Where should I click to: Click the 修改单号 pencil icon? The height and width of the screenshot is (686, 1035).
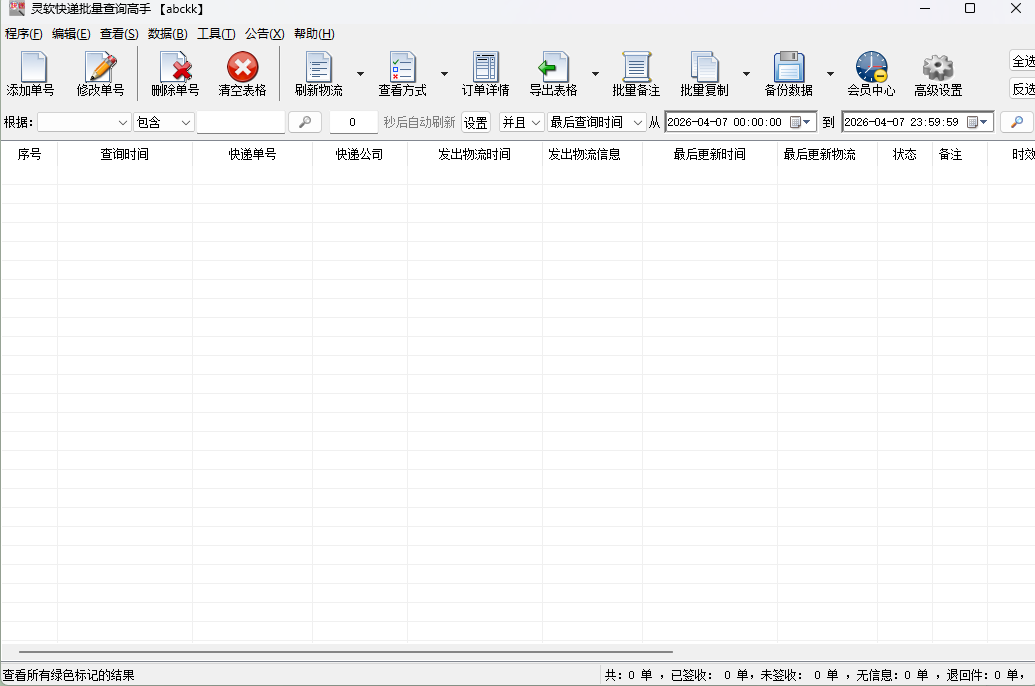pyautogui.click(x=101, y=68)
